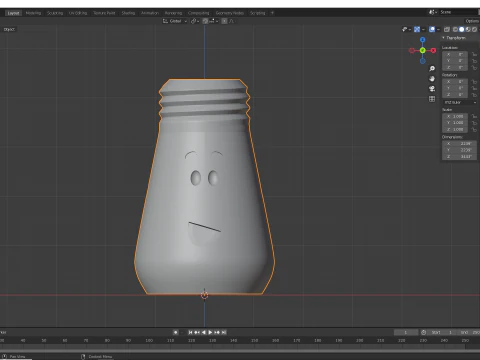
Task: Click the negative Z axis gizmo circle
Action: pyautogui.click(x=423, y=61)
